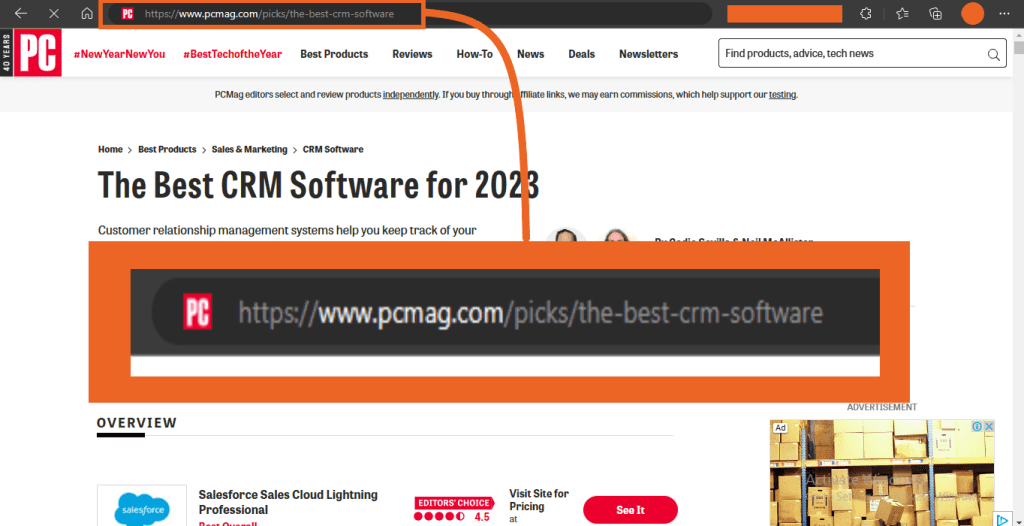
Task: Open the Newsletters menu
Action: coord(648,54)
